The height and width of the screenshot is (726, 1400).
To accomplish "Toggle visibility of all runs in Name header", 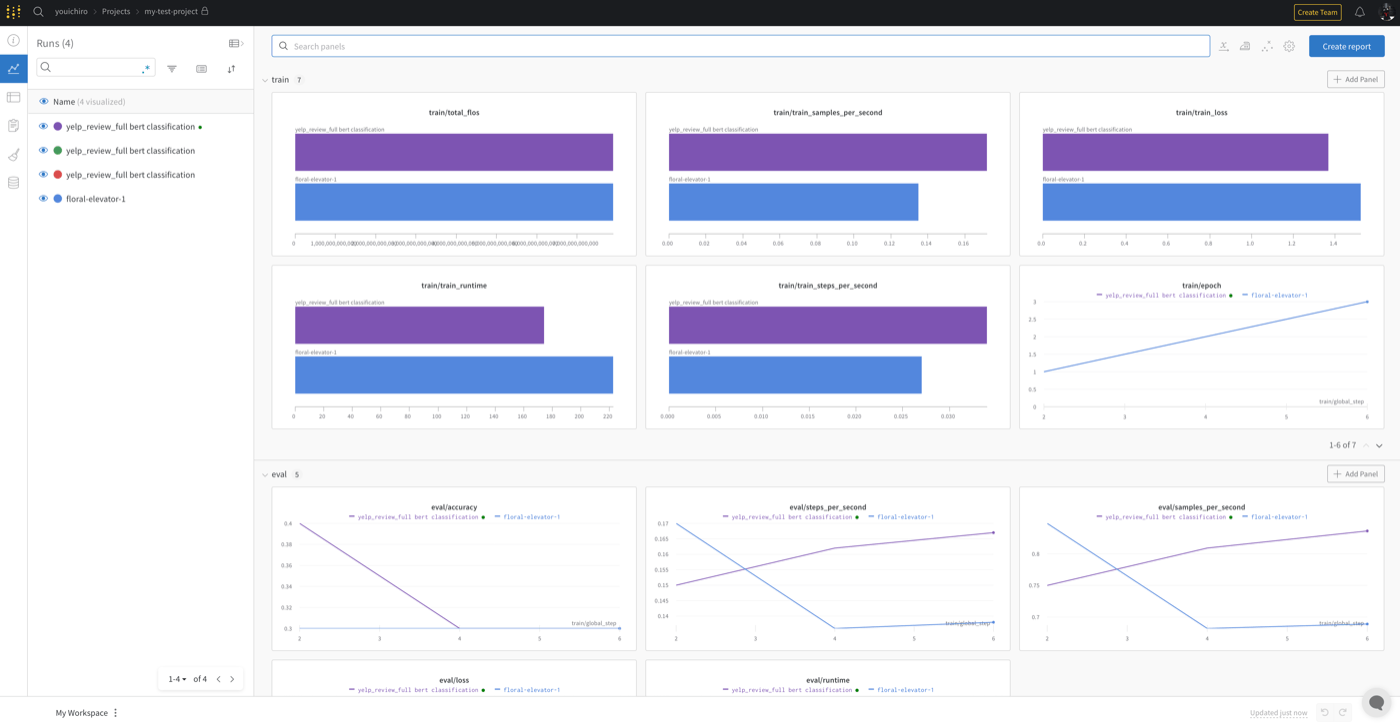I will click(44, 101).
